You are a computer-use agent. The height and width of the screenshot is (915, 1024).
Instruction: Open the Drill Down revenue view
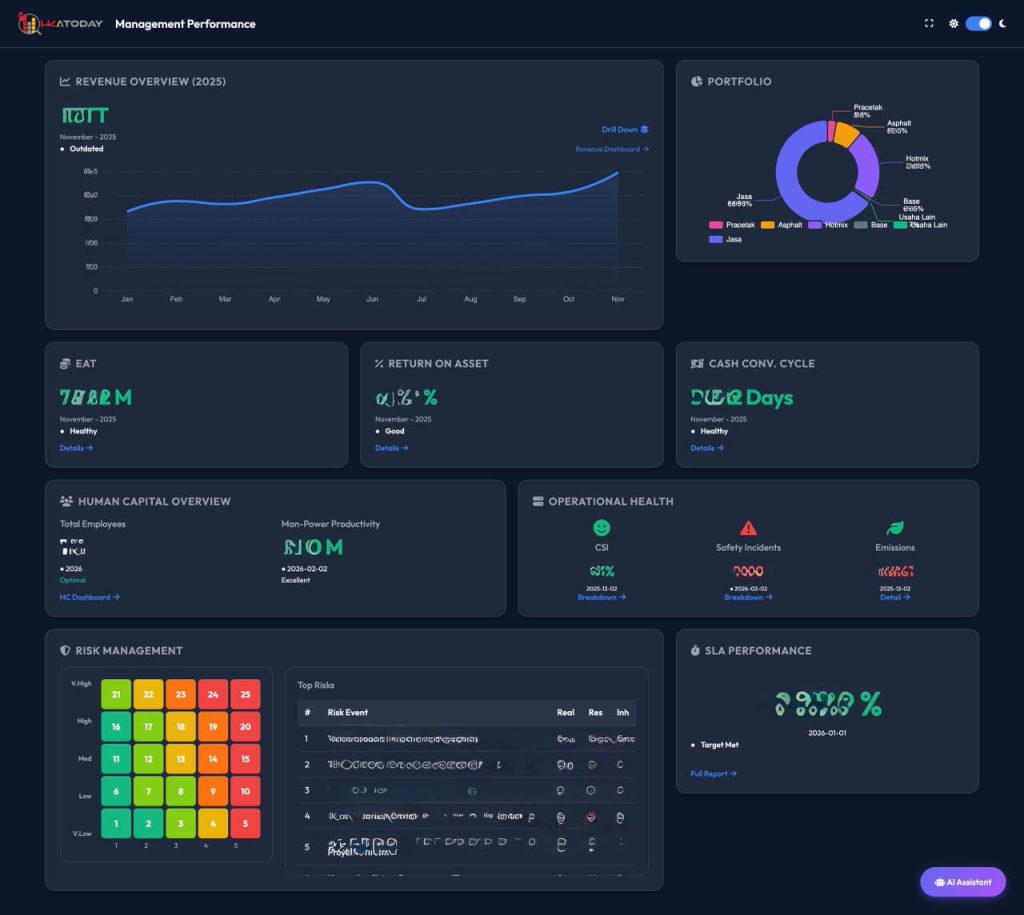click(625, 129)
